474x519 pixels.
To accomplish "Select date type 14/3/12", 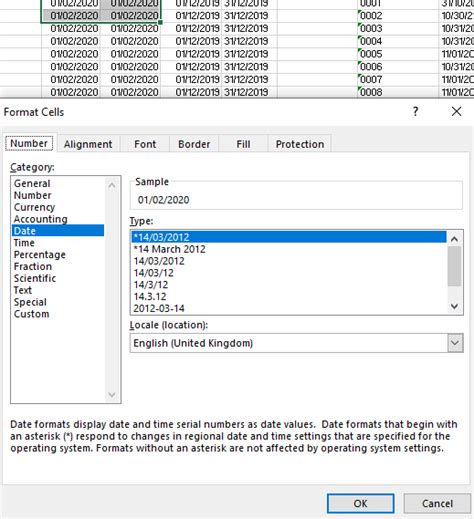I will [289, 285].
